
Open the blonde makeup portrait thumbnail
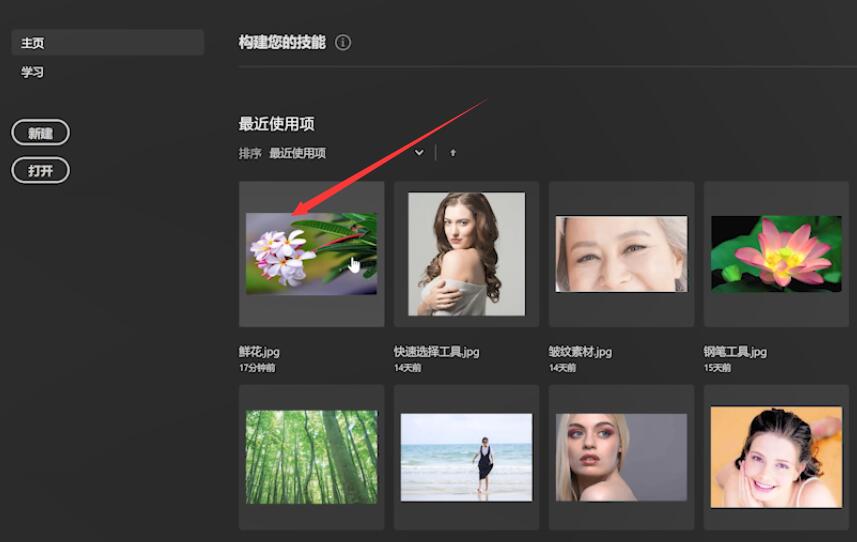(x=621, y=457)
